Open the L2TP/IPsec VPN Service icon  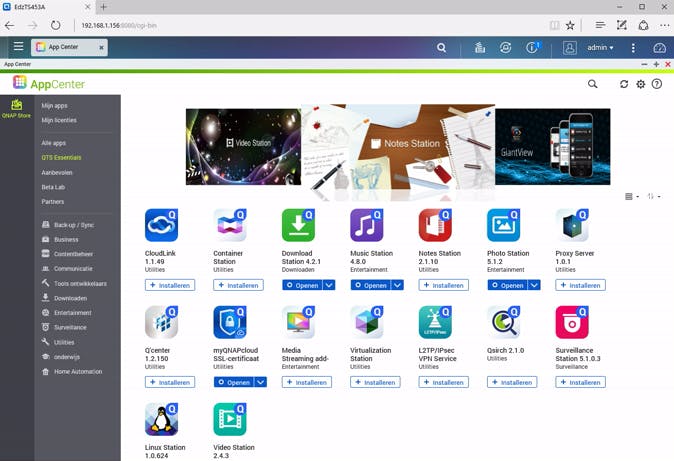(x=435, y=322)
